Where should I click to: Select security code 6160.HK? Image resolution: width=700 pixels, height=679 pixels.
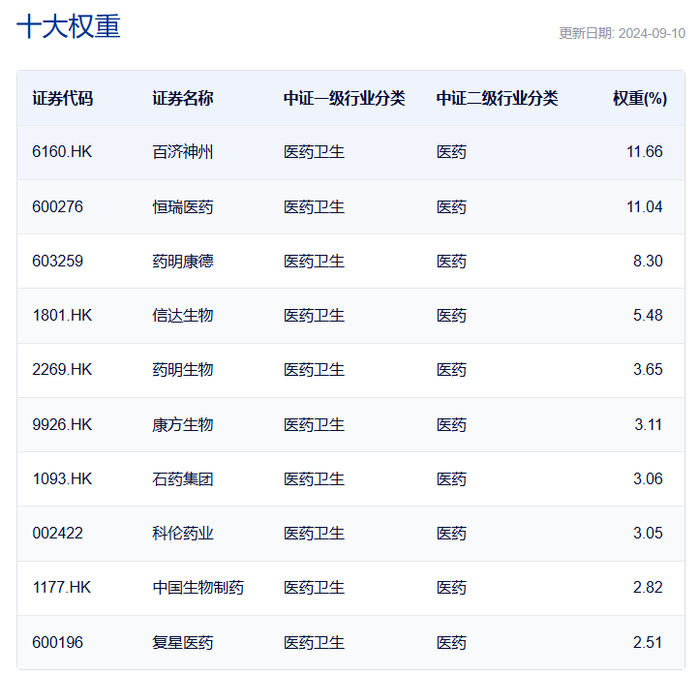tap(62, 152)
